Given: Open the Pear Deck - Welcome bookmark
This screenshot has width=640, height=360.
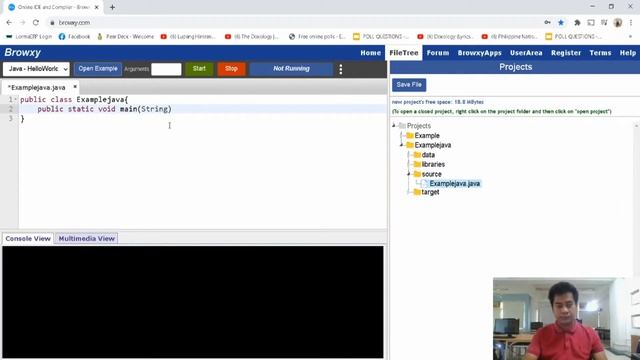Looking at the screenshot, I should click(125, 37).
